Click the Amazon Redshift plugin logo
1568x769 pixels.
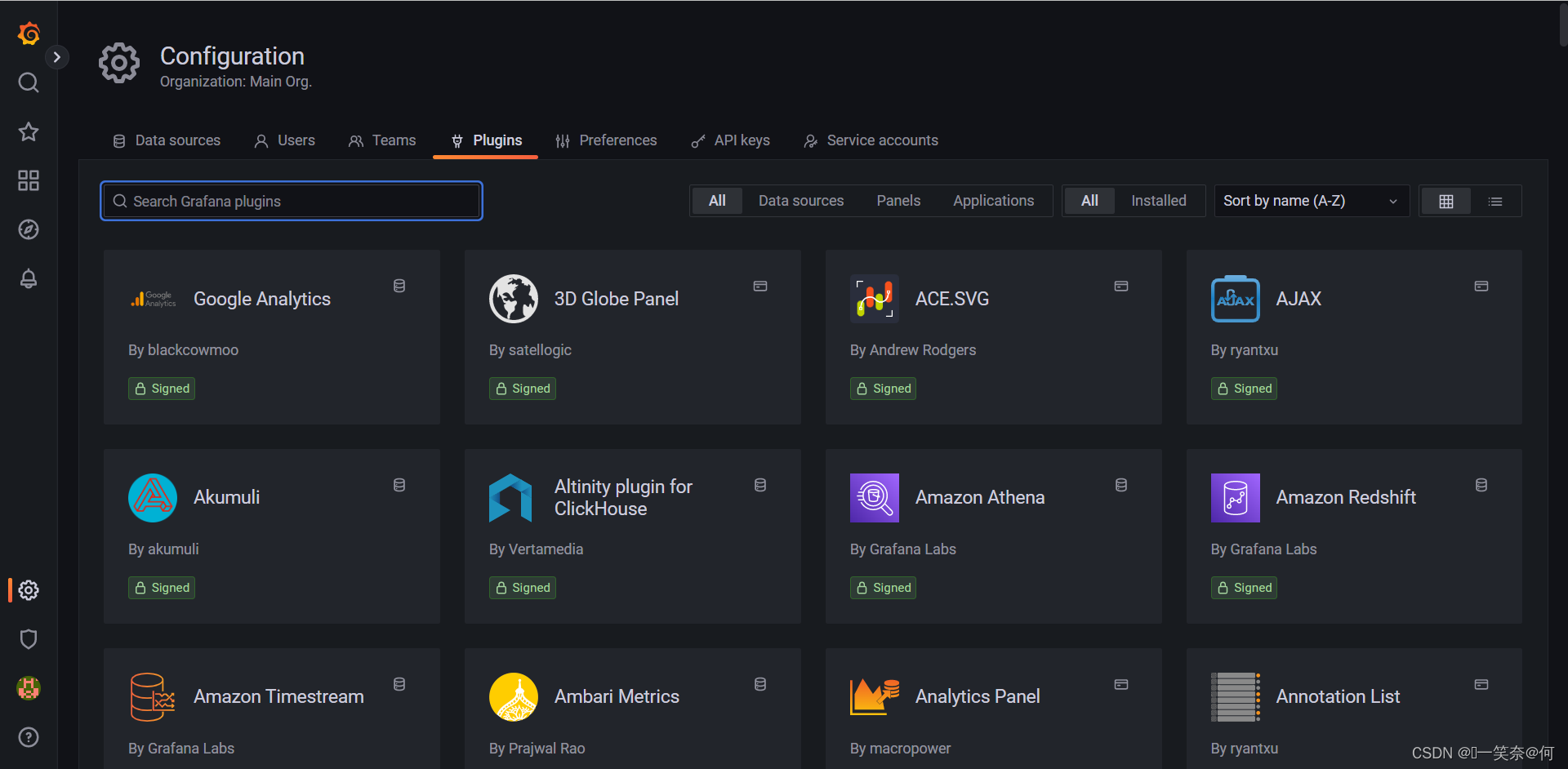click(1236, 498)
